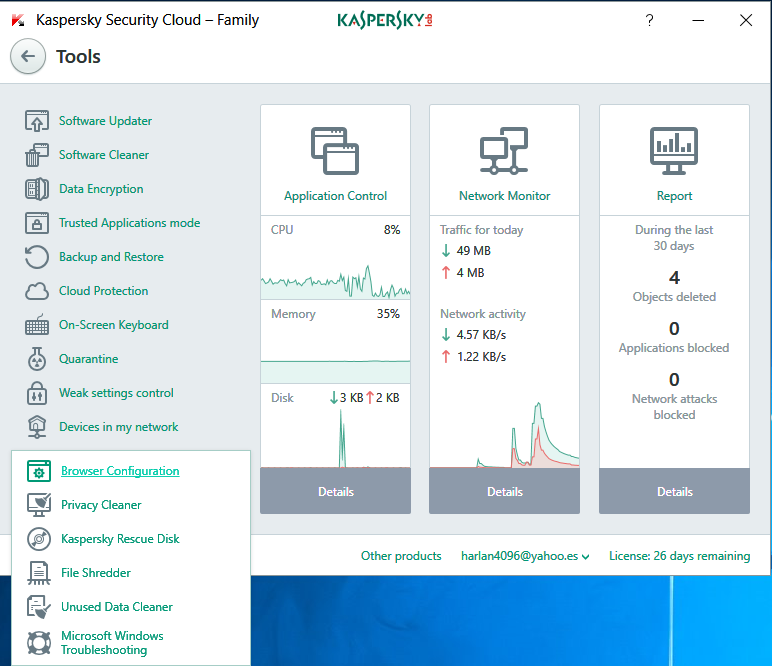Go back using the arrow button

click(28, 57)
